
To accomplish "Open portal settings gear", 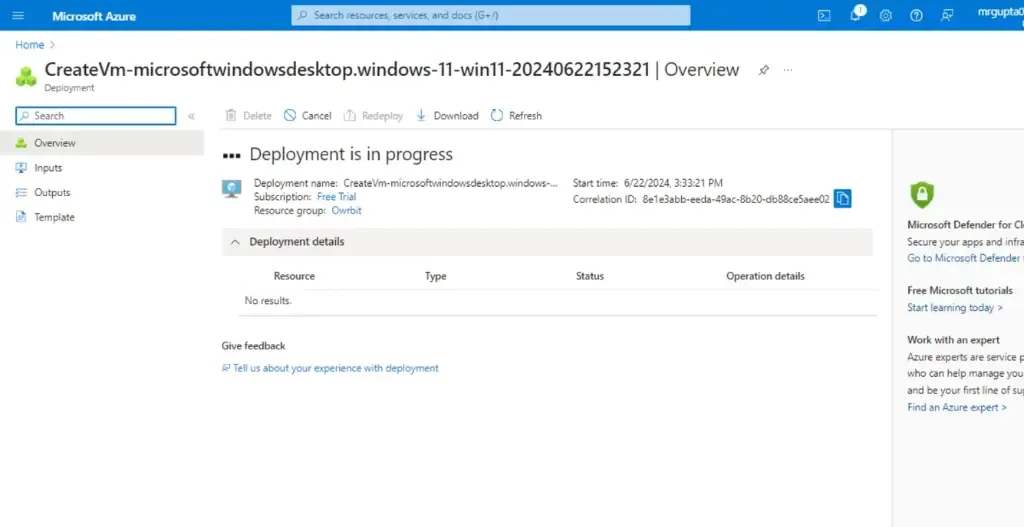I will point(886,16).
